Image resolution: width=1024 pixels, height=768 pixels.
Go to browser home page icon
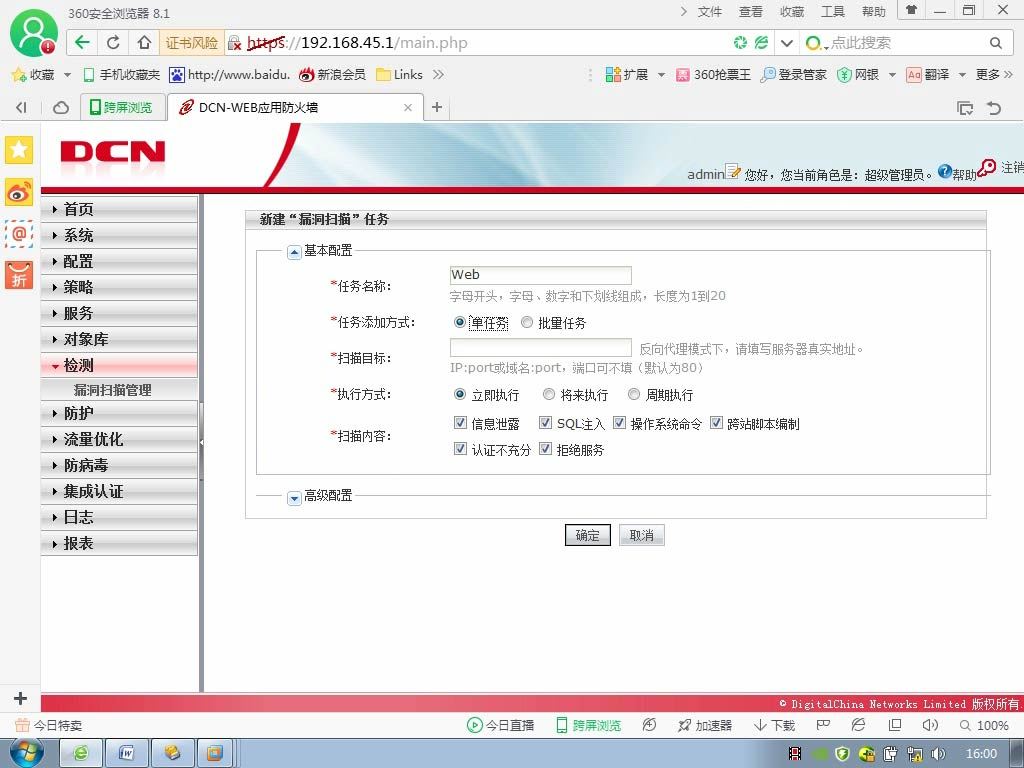point(144,42)
